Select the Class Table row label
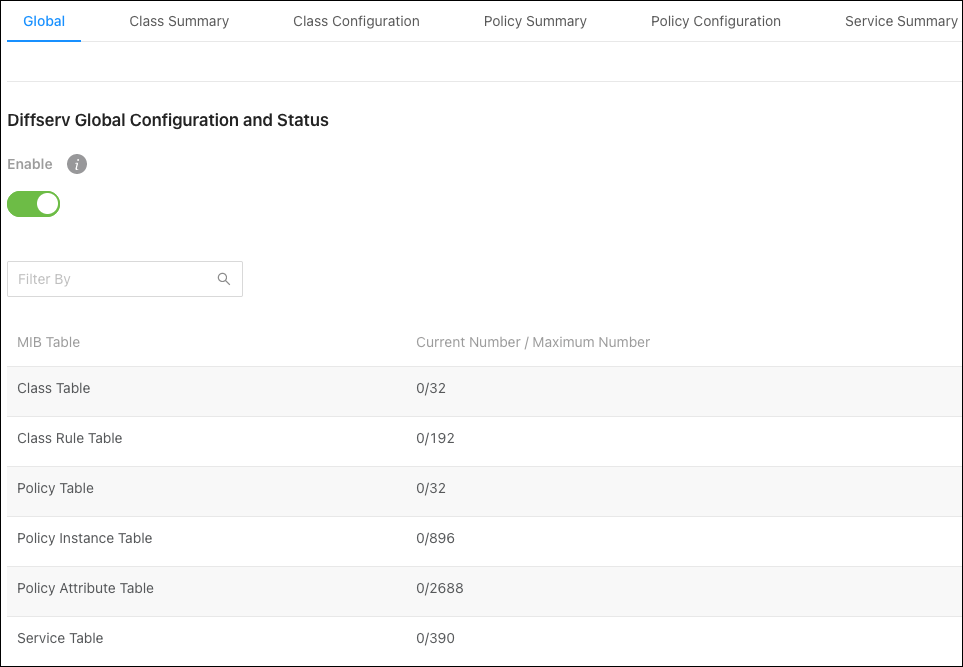The image size is (963, 667). tap(53, 388)
